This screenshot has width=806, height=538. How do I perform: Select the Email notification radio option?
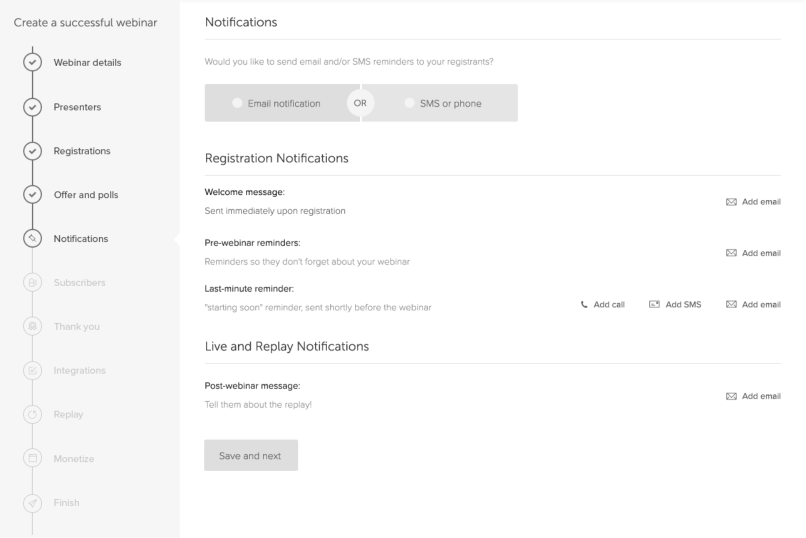[x=237, y=103]
